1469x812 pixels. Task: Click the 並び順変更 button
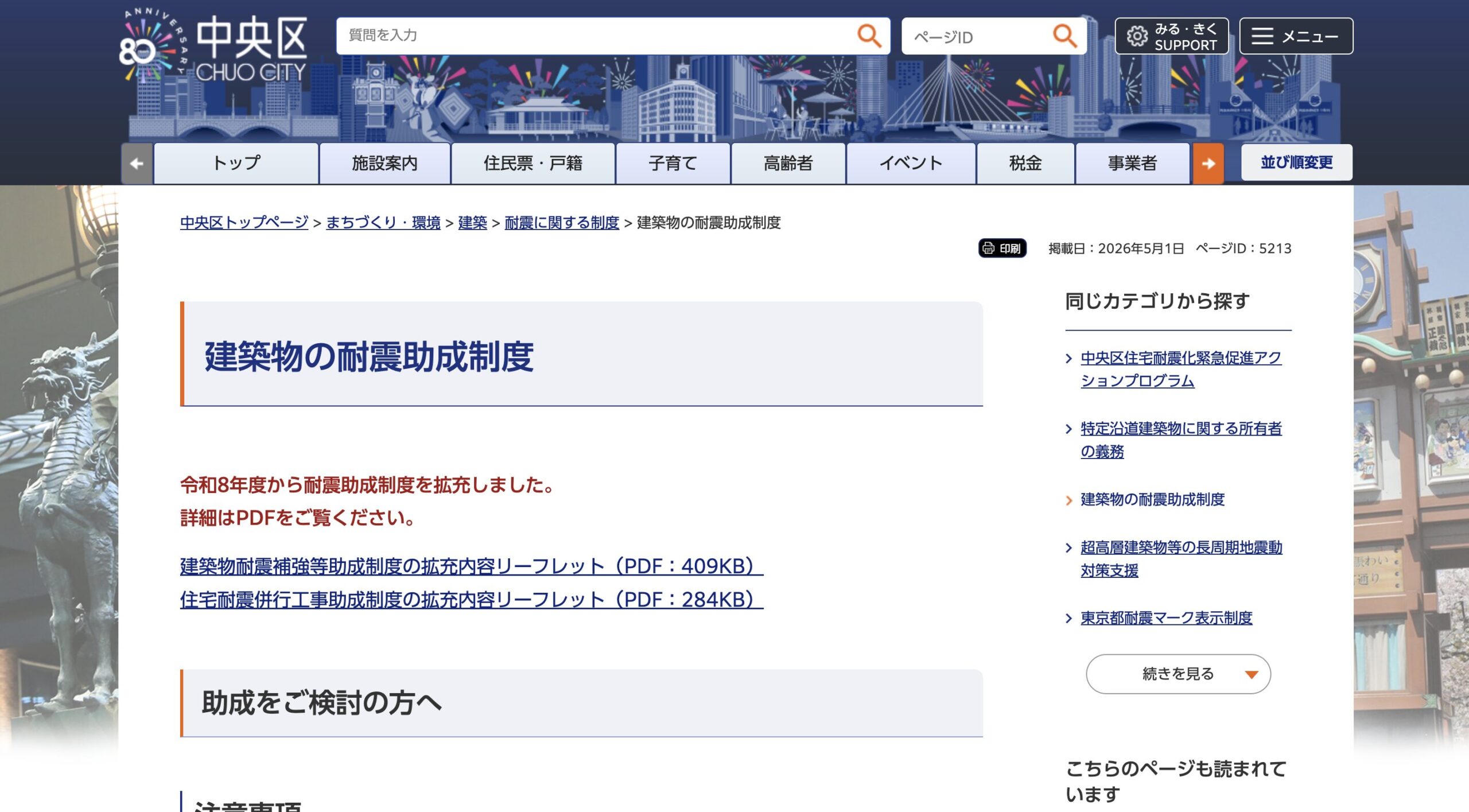coord(1296,162)
